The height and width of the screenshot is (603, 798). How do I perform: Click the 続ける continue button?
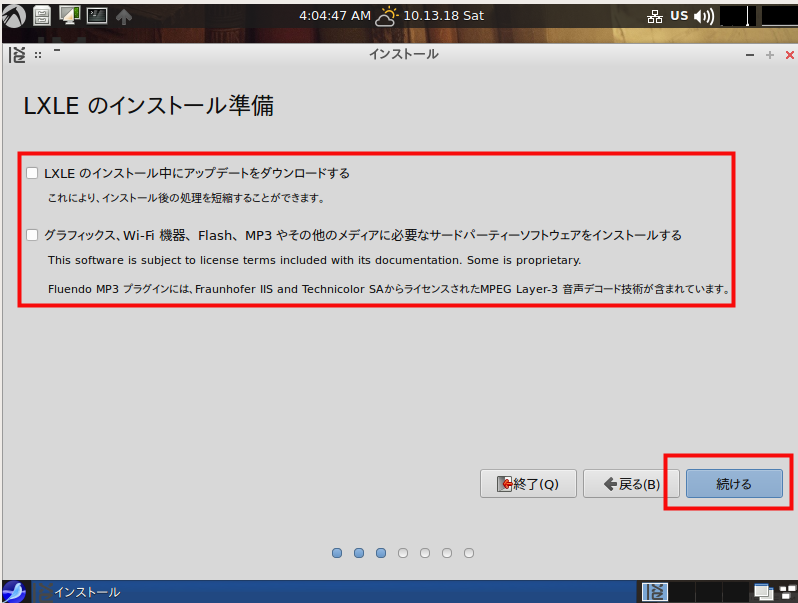[x=734, y=483]
